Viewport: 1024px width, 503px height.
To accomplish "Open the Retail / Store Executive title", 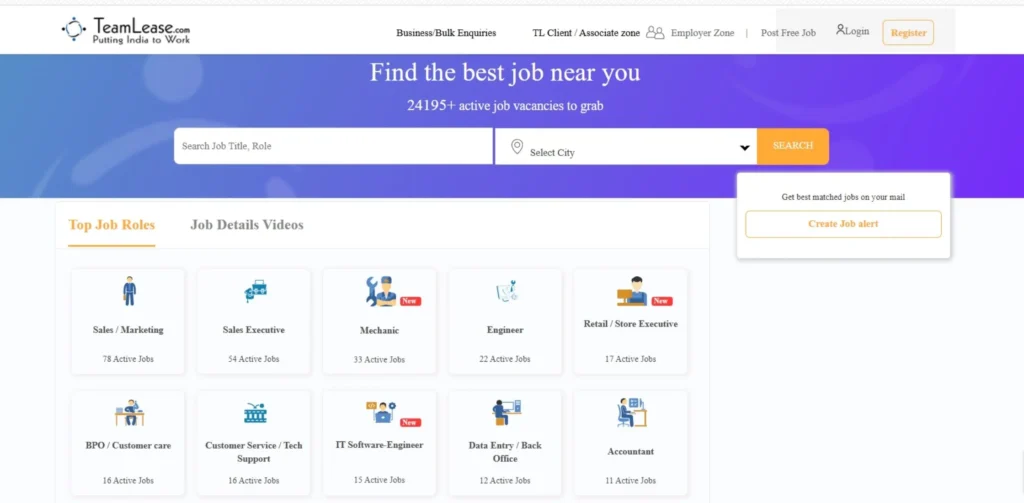I will 631,324.
